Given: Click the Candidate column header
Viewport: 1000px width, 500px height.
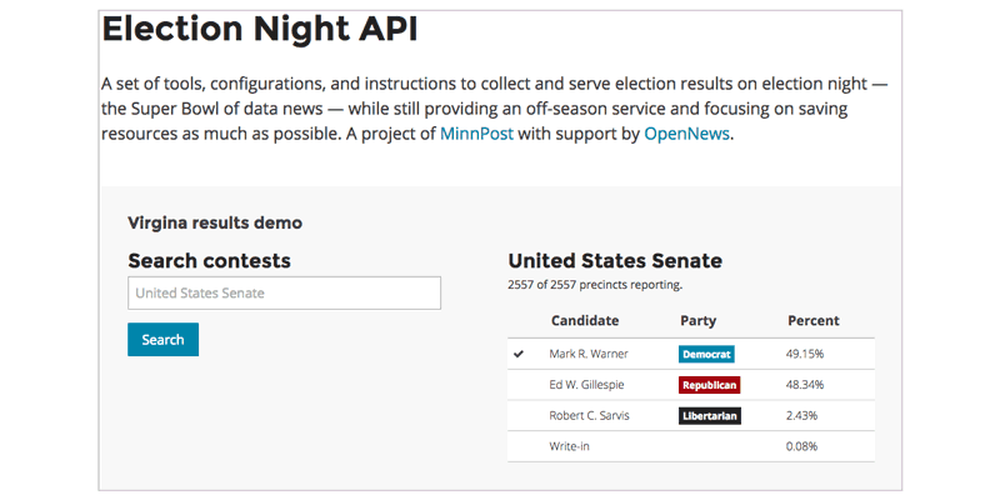Looking at the screenshot, I should [x=585, y=321].
